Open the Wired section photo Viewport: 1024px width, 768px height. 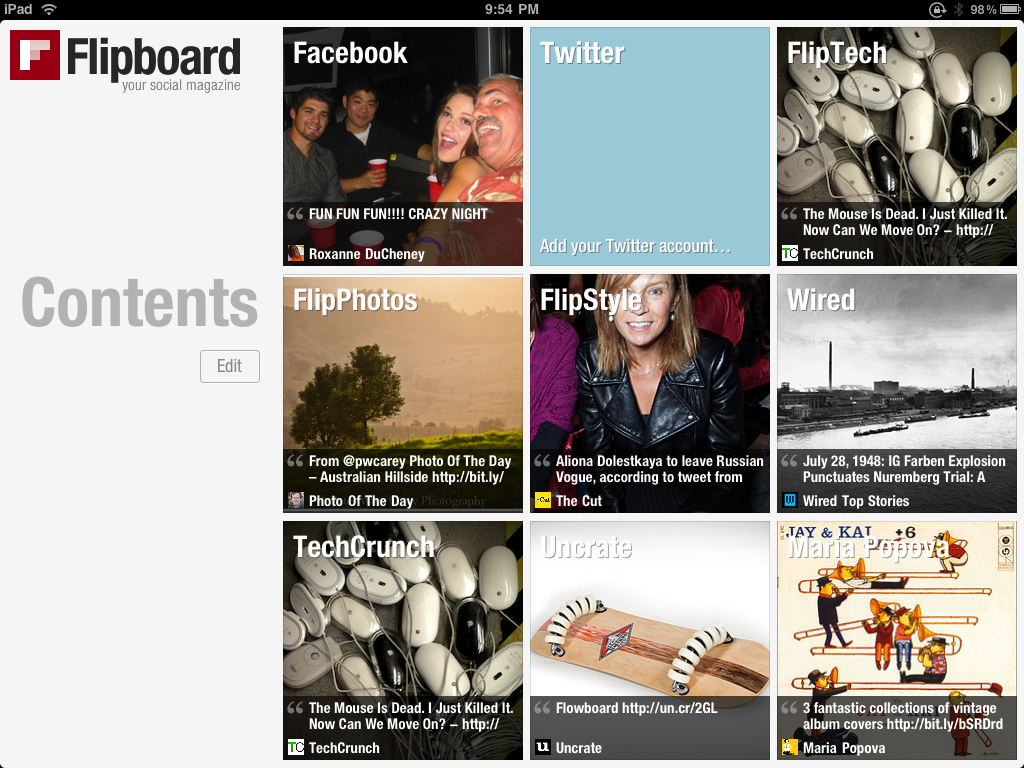(x=897, y=380)
